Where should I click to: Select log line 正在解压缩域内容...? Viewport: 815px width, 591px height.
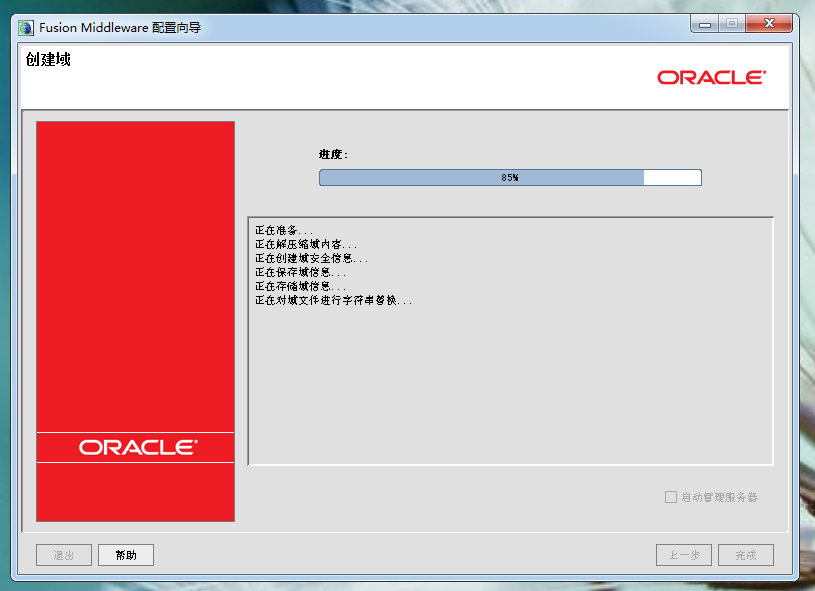pyautogui.click(x=306, y=244)
